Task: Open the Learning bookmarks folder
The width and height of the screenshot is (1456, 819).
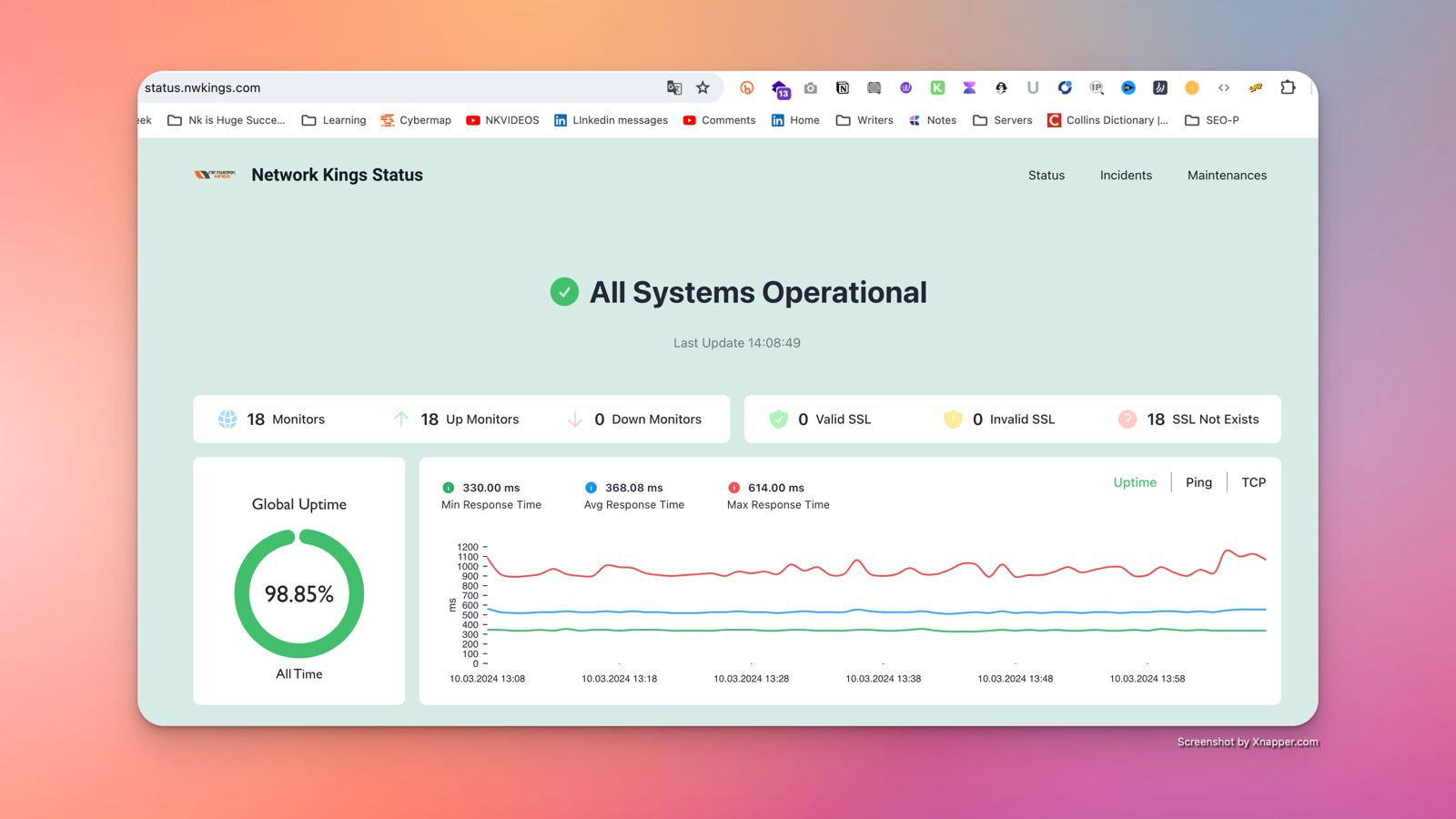Action: click(x=334, y=120)
